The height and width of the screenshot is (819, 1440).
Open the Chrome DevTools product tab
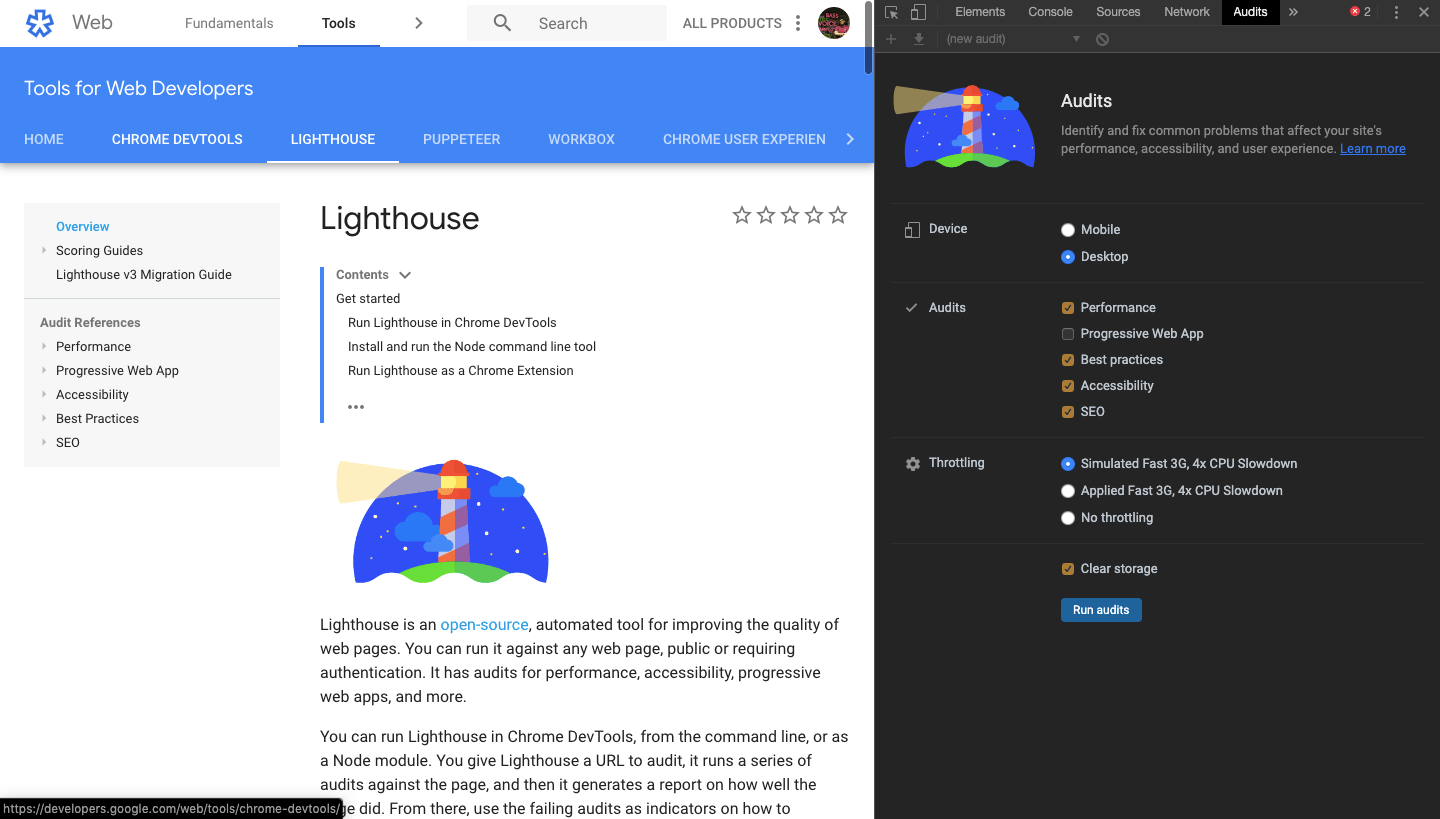coord(177,139)
